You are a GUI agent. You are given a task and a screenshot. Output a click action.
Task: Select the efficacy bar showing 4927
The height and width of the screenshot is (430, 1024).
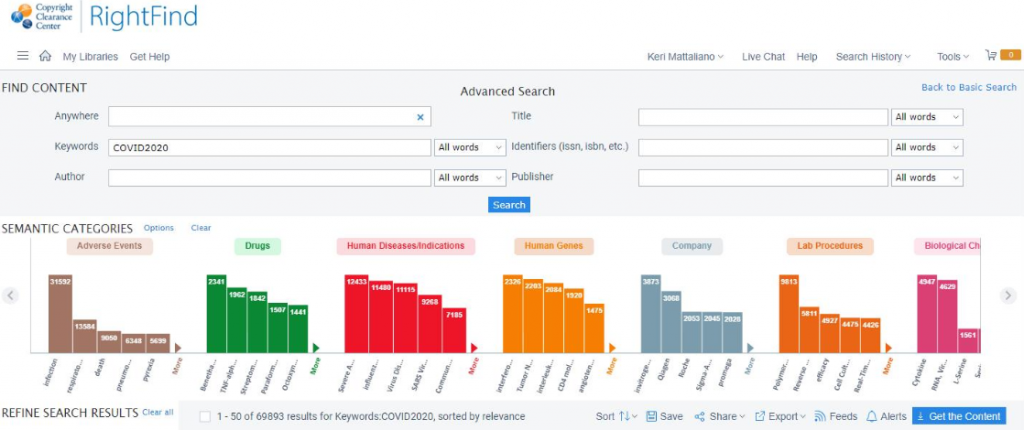click(830, 333)
